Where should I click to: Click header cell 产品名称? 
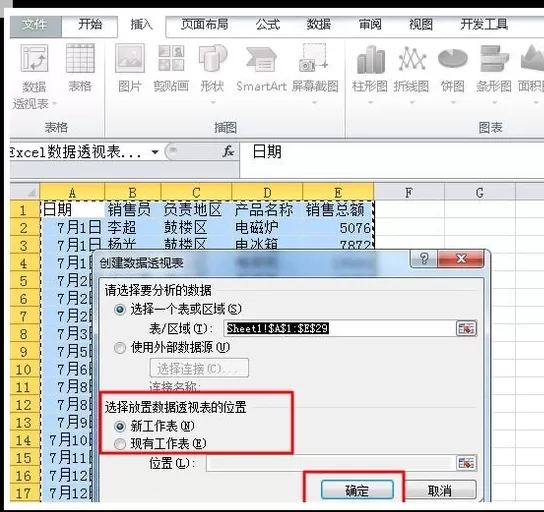pos(266,210)
